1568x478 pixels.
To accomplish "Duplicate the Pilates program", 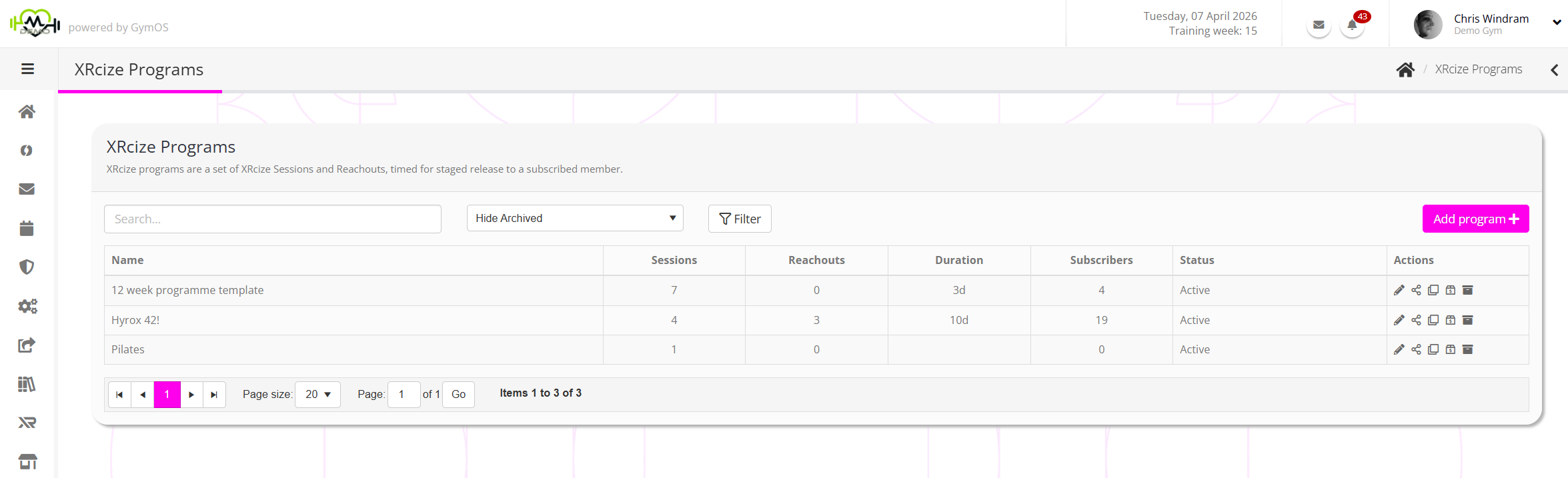I will [1433, 349].
